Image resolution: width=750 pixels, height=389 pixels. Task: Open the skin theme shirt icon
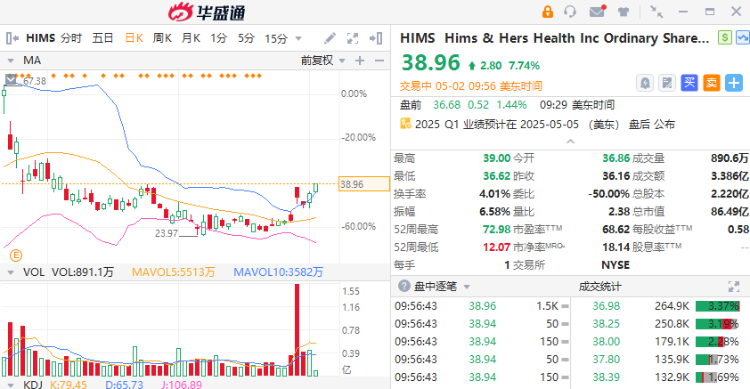click(x=623, y=12)
